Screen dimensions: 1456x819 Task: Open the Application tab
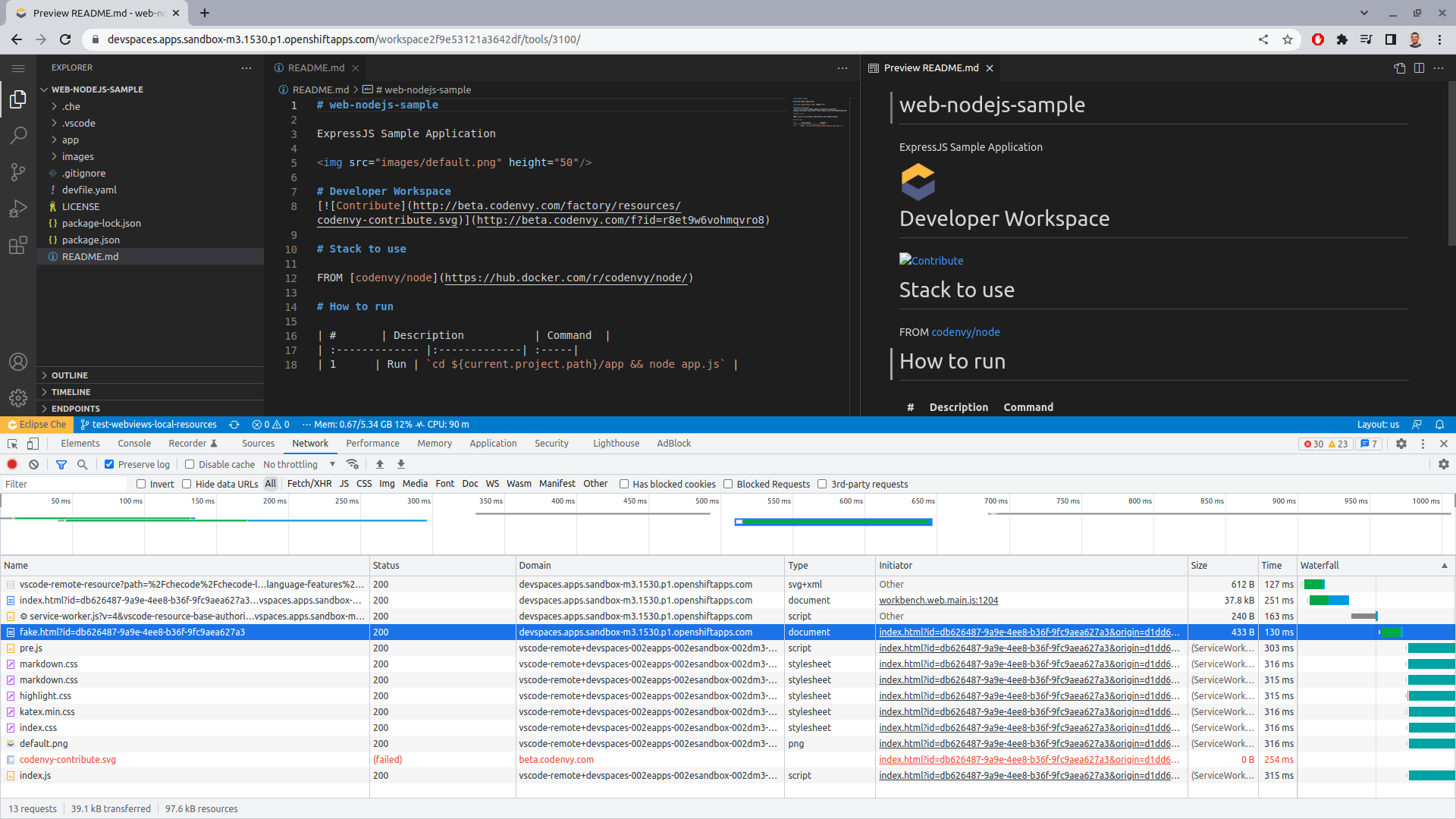point(493,444)
